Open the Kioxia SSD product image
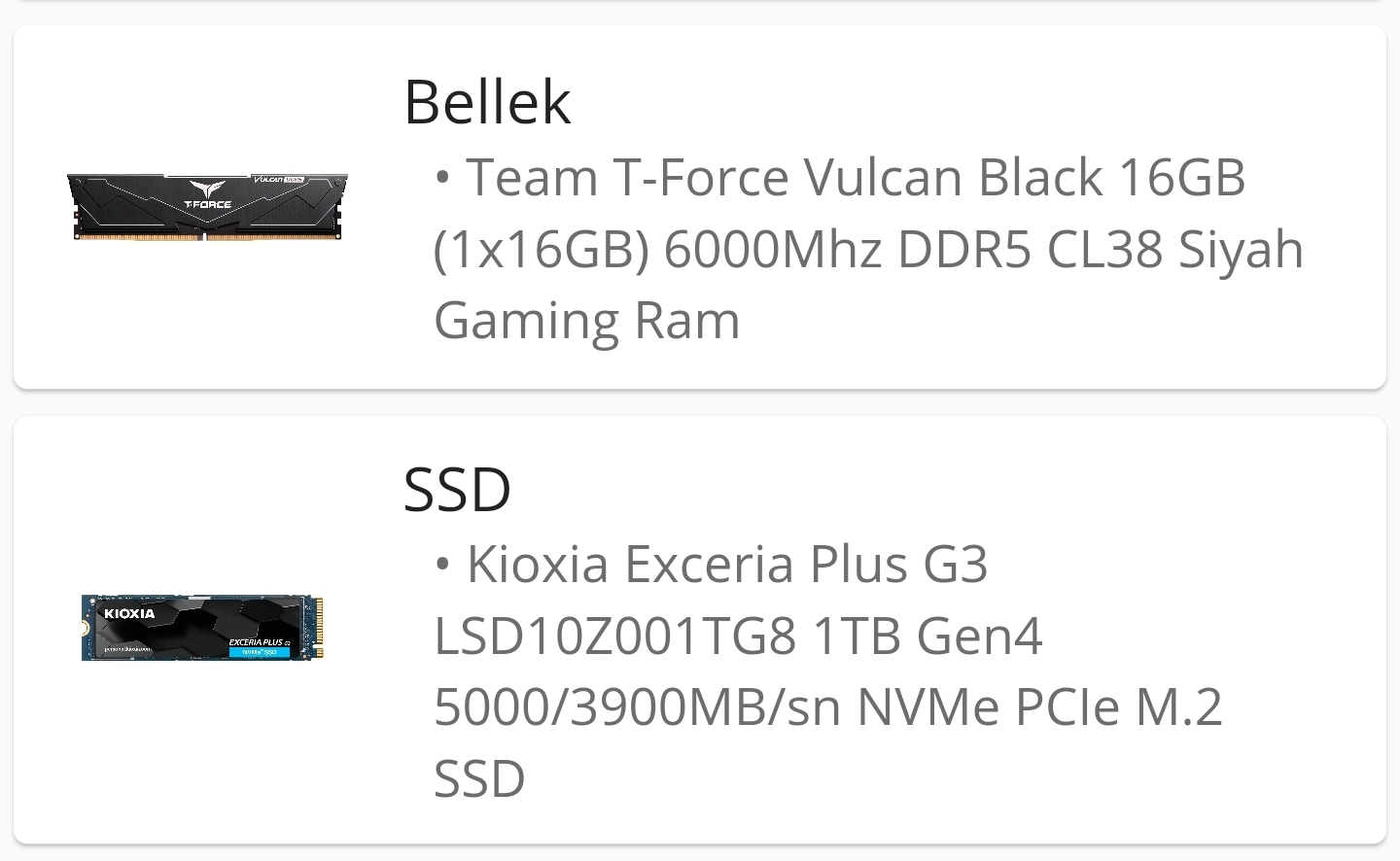Screen dimensions: 1400x861 [202, 628]
